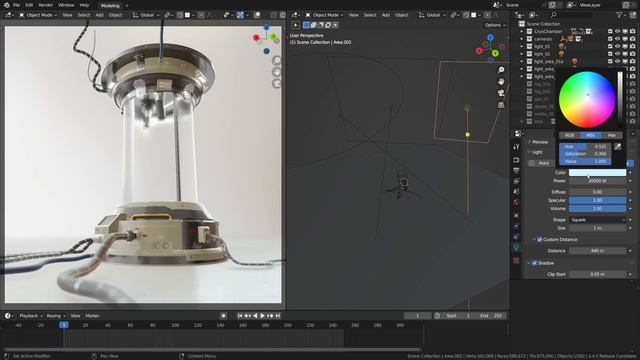Expand the light_01 collection

[x=522, y=46]
